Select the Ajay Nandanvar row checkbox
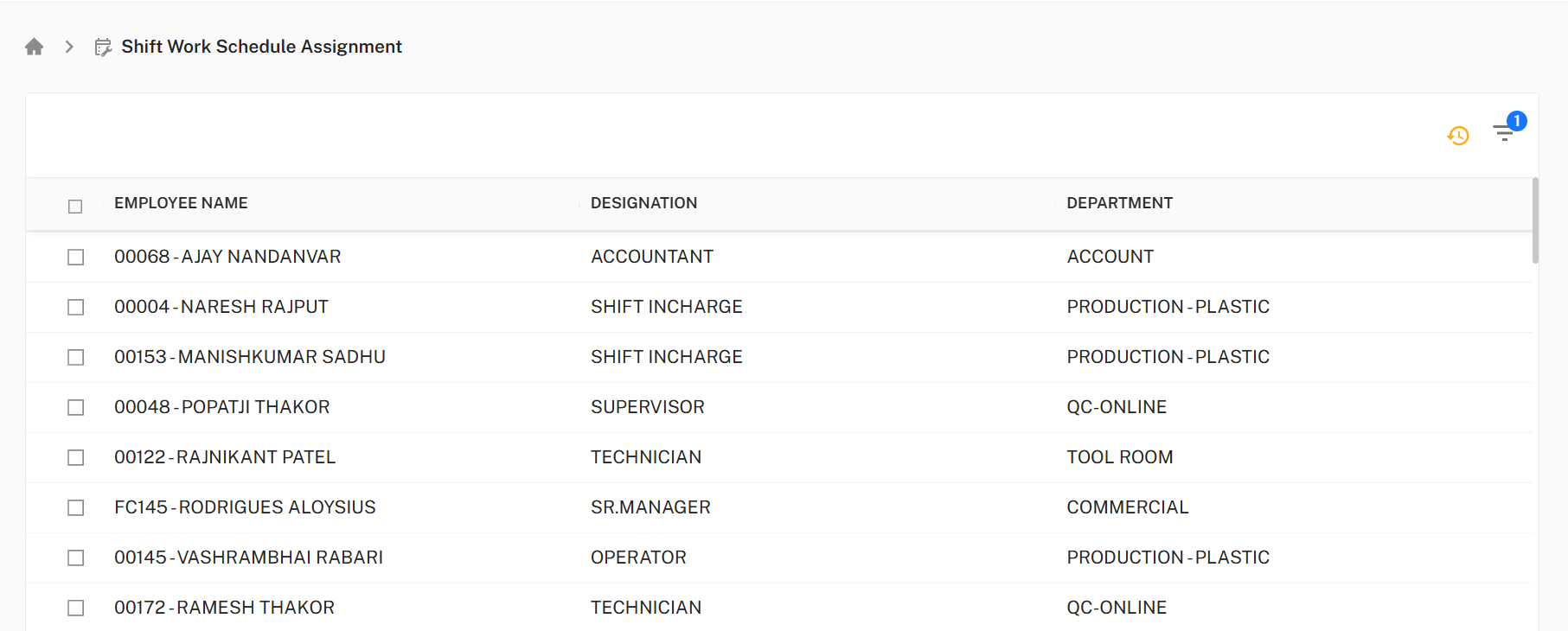This screenshot has height=631, width=1568. tap(76, 258)
